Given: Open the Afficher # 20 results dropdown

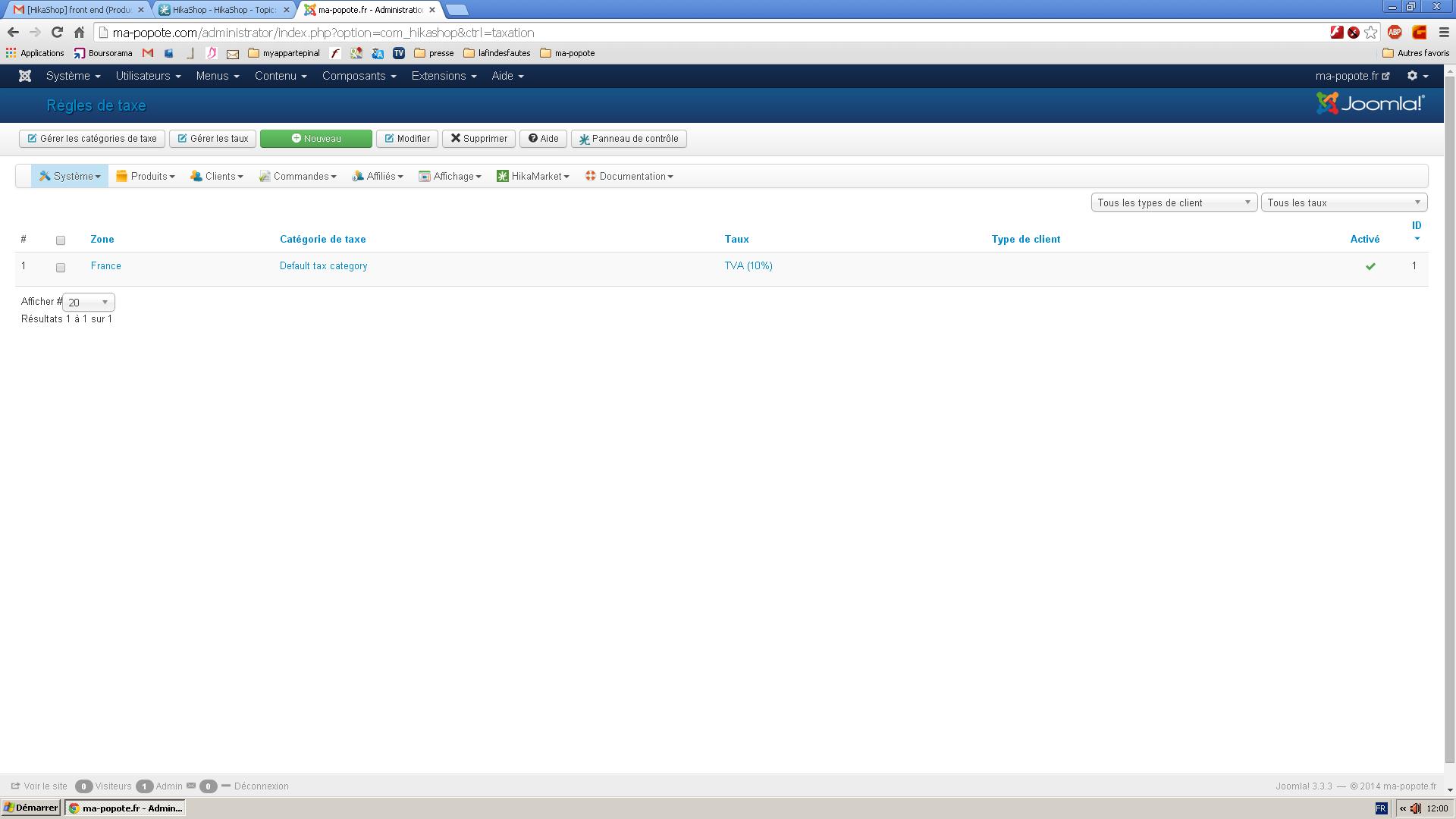Looking at the screenshot, I should [88, 303].
